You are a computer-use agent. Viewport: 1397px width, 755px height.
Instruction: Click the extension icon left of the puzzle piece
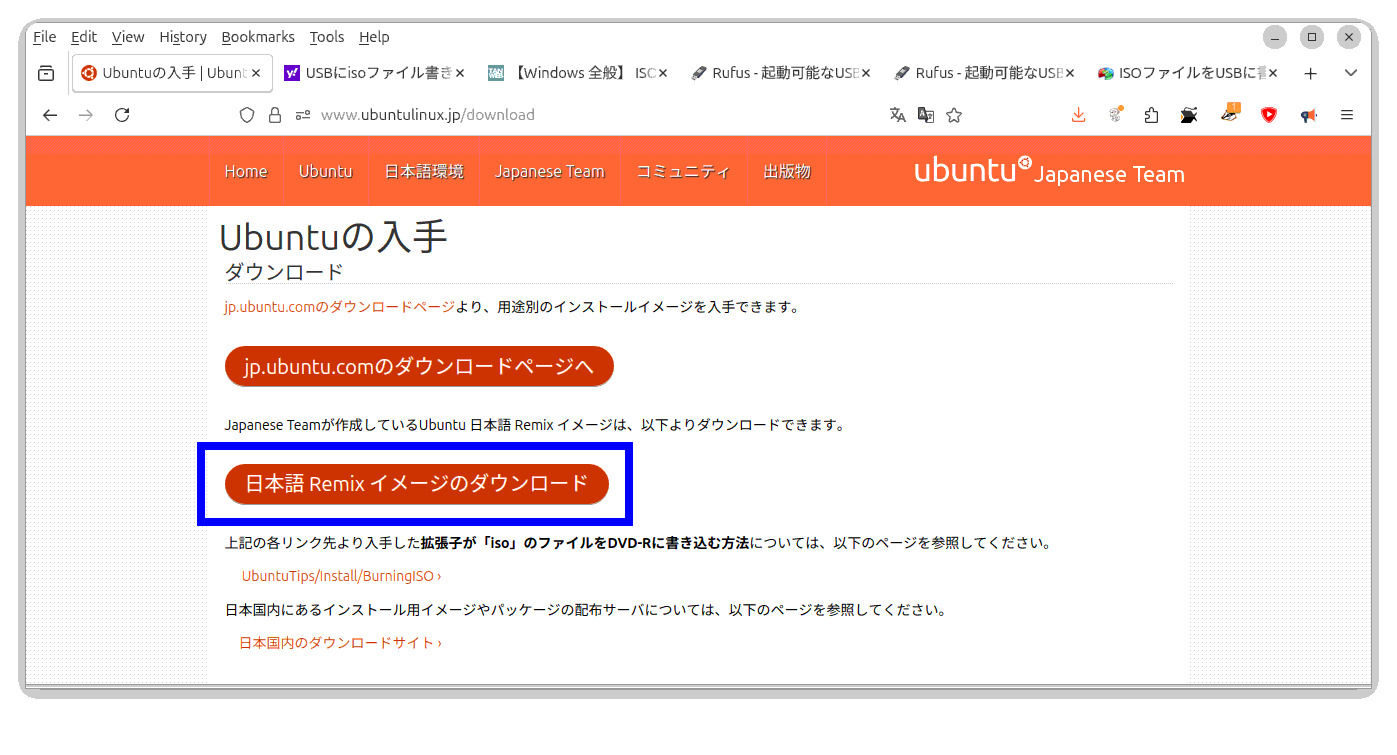pos(1116,115)
